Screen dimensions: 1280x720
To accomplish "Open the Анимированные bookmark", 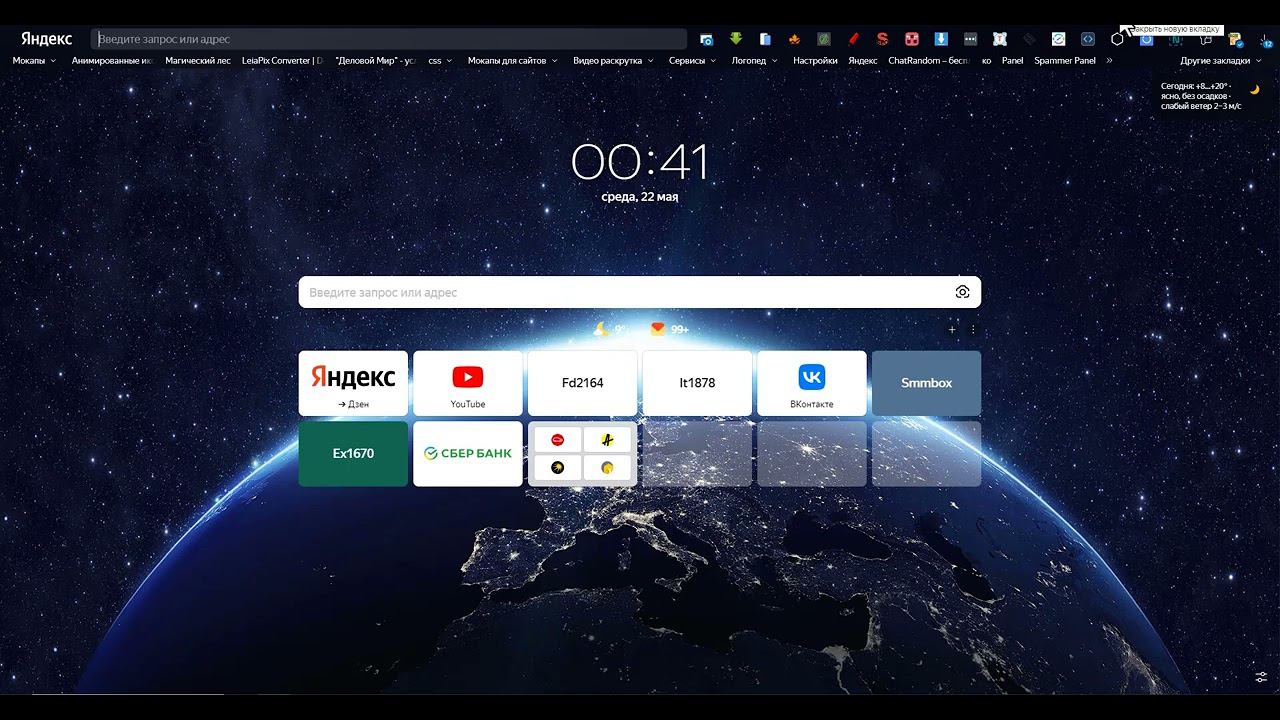I will [112, 60].
